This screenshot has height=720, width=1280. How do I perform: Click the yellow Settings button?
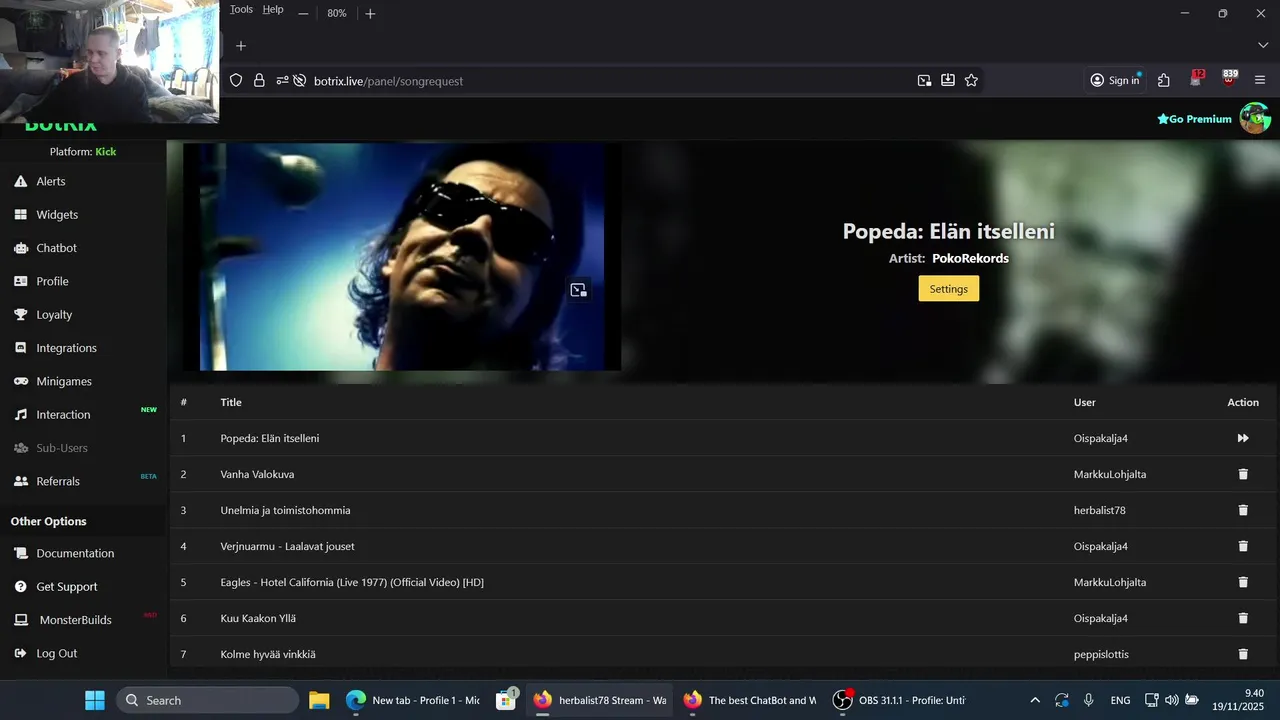coord(949,289)
